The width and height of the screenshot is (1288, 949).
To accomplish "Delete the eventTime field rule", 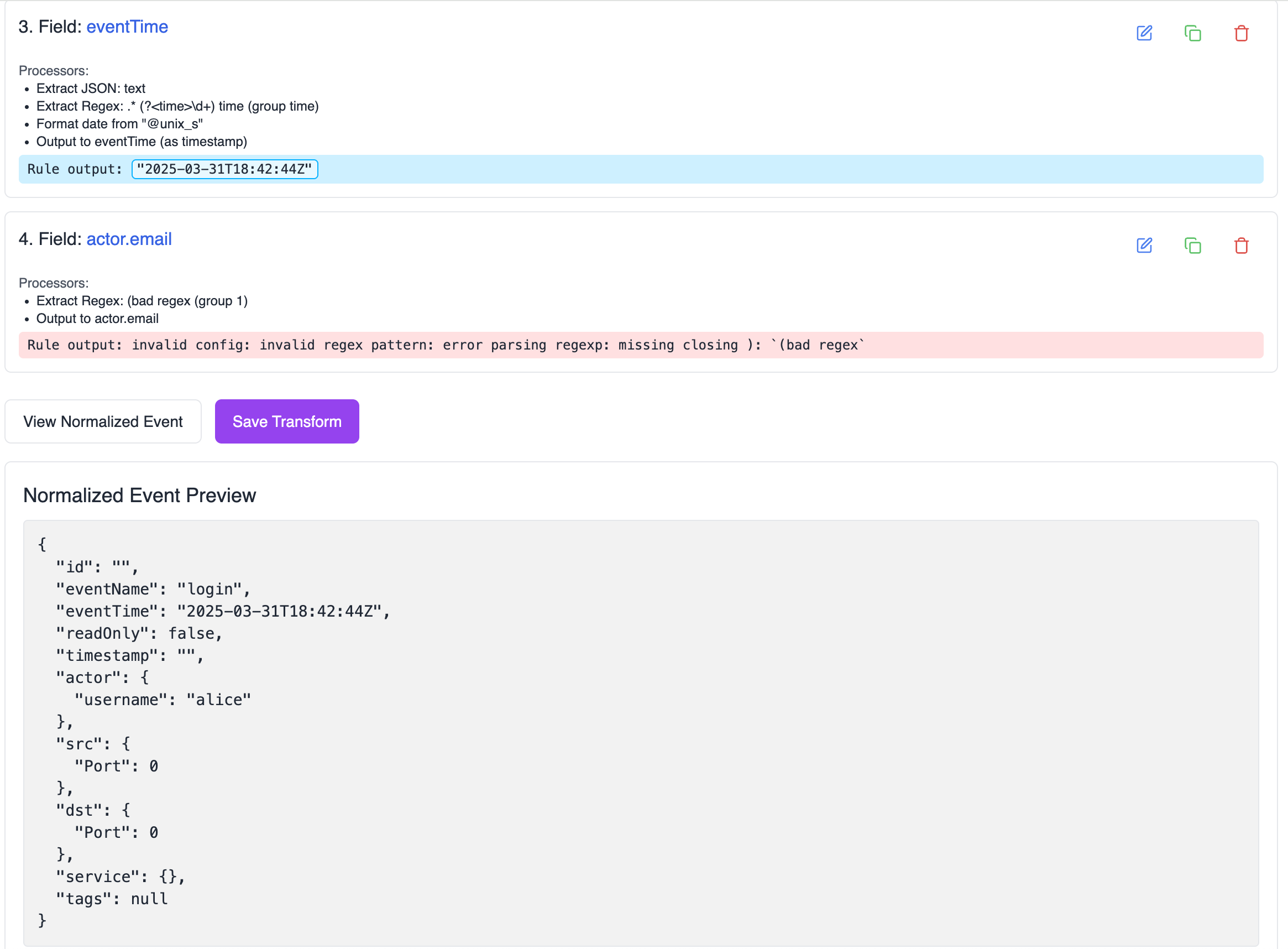I will point(1241,33).
